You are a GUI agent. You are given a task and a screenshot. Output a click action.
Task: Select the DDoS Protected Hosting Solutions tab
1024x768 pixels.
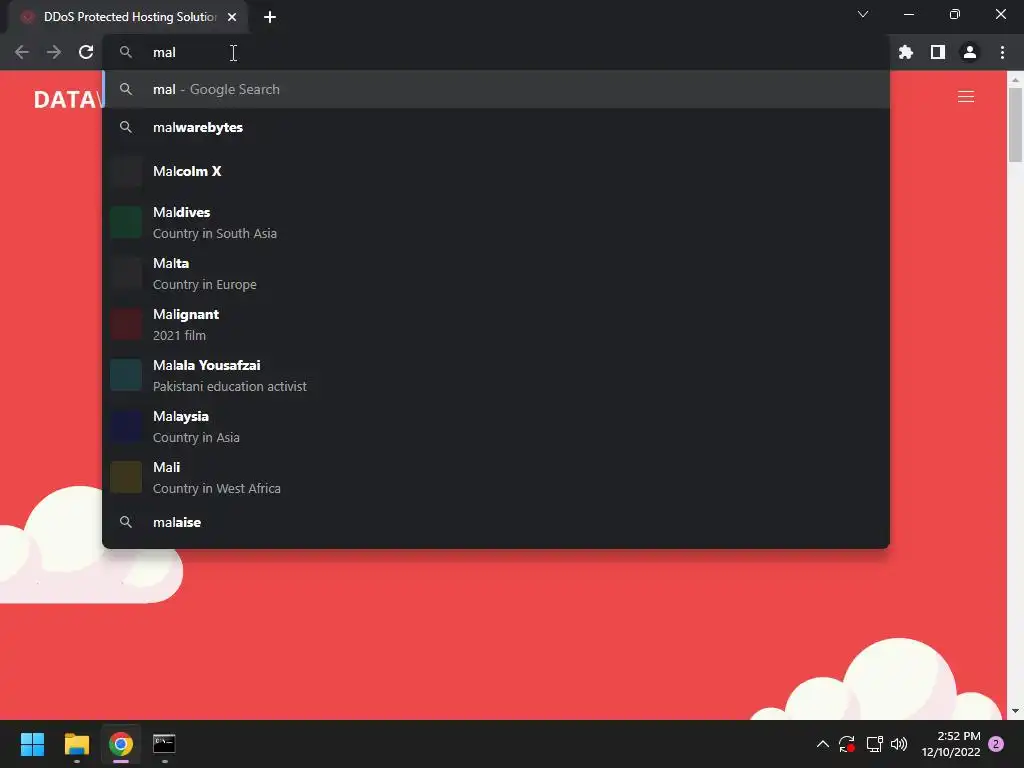pos(127,17)
